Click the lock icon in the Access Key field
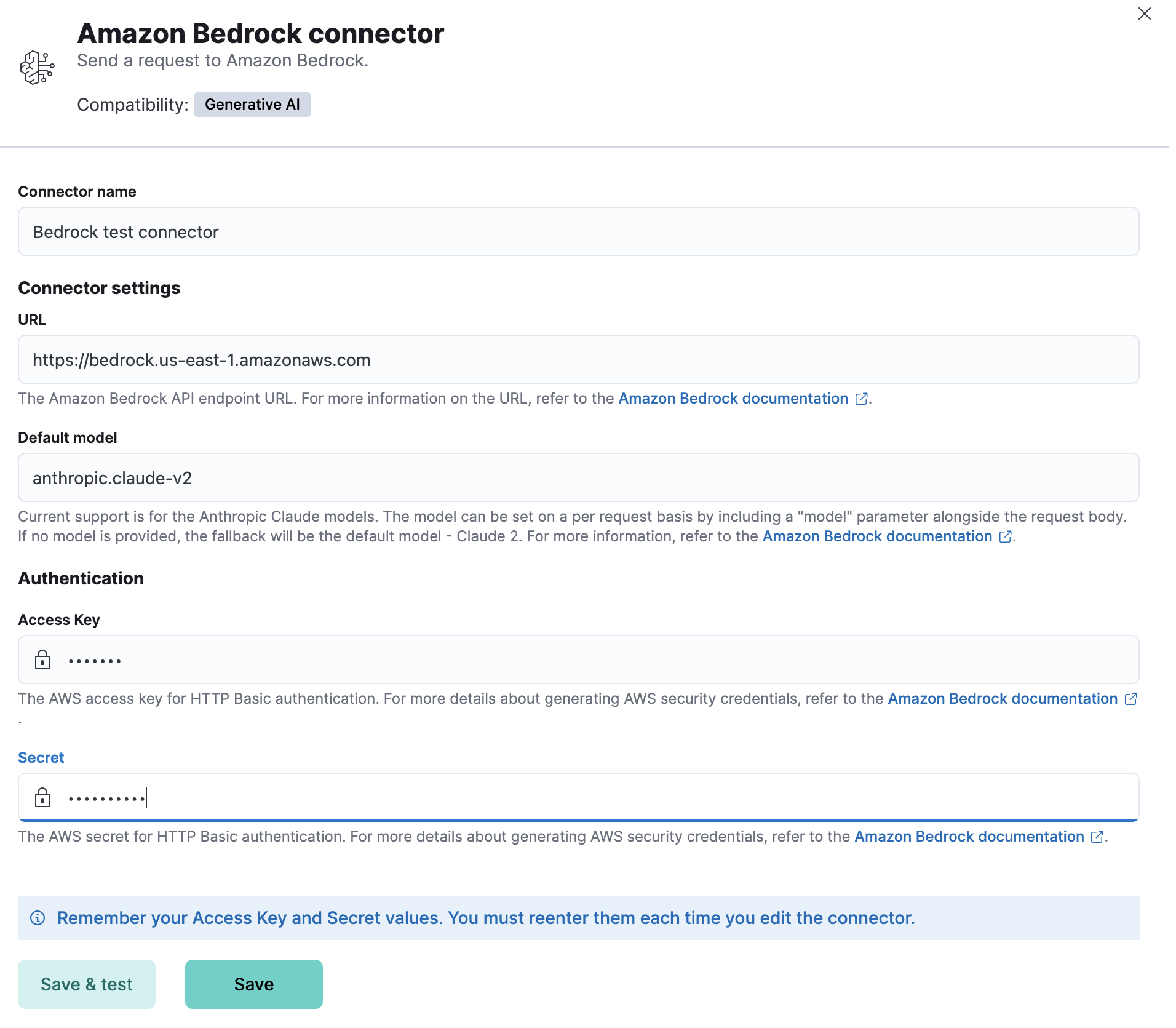Image resolution: width=1176 pixels, height=1028 pixels. click(42, 659)
